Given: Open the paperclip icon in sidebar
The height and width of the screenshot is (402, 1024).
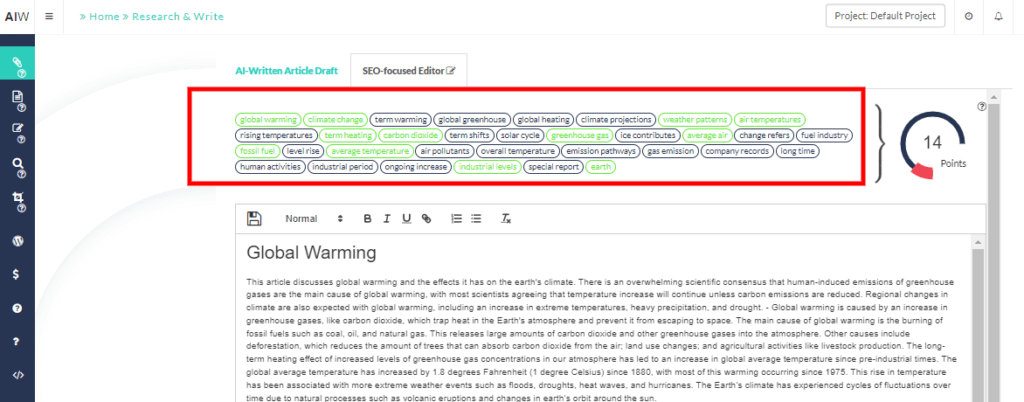Looking at the screenshot, I should tap(18, 63).
